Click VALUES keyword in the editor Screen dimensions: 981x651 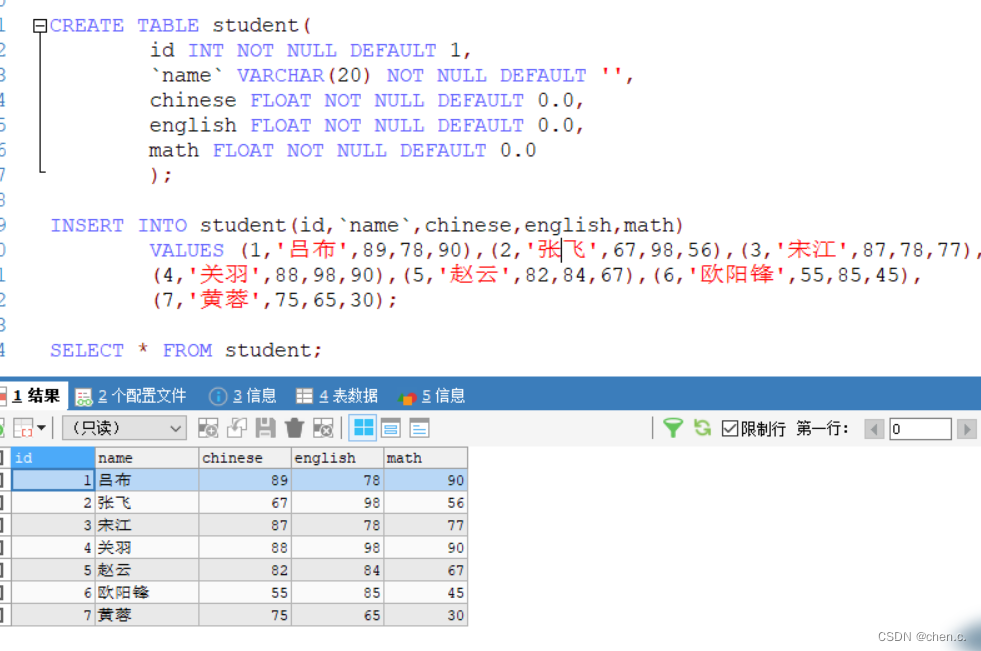point(186,251)
